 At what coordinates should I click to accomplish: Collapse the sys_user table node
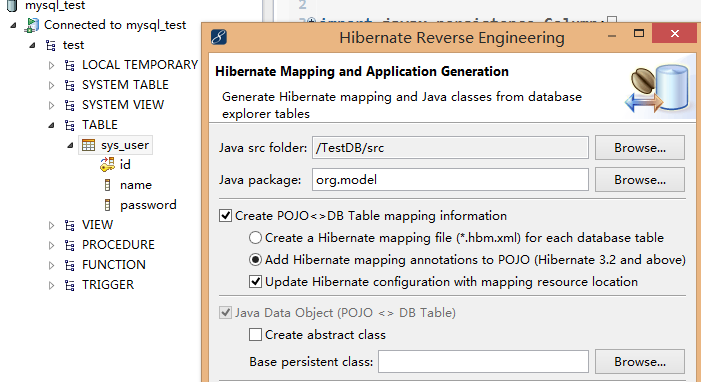tap(70, 145)
